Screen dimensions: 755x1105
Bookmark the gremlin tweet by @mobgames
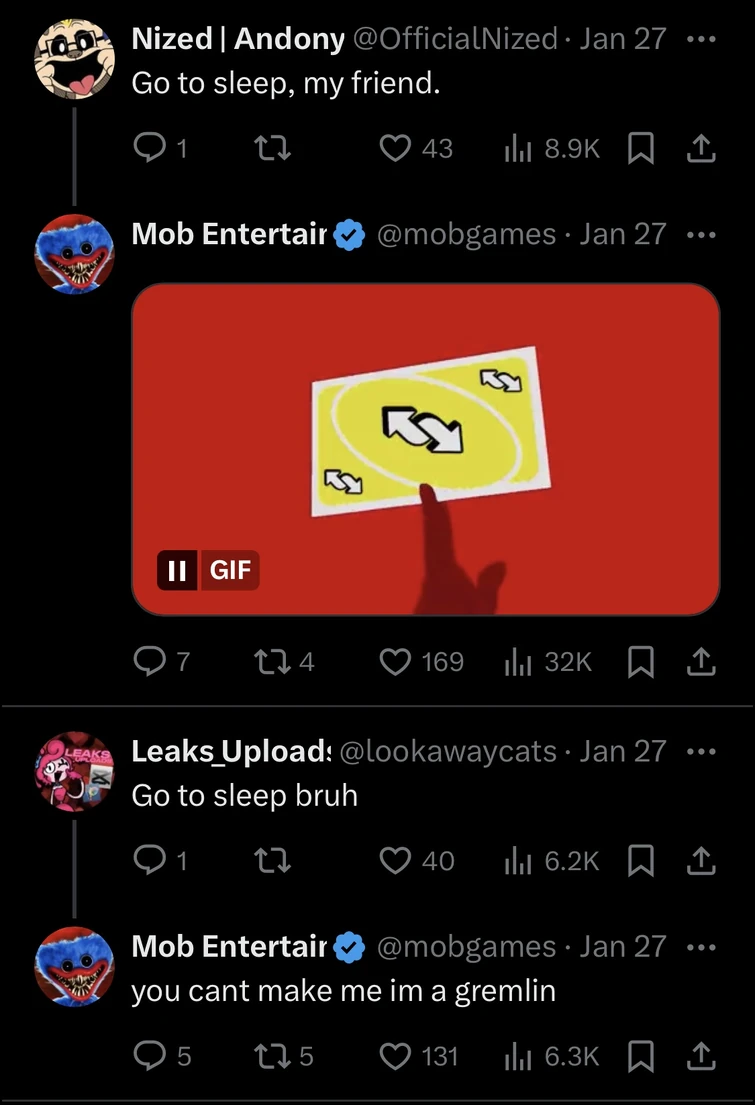coord(641,1056)
